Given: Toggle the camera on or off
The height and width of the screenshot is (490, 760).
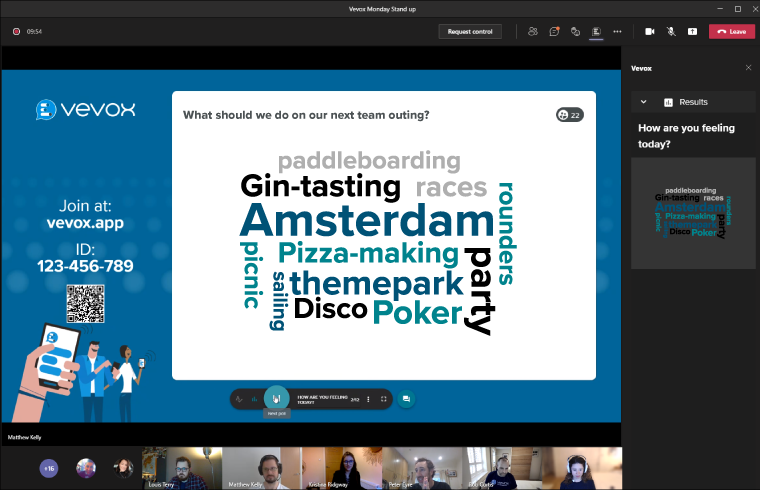Looking at the screenshot, I should (650, 31).
